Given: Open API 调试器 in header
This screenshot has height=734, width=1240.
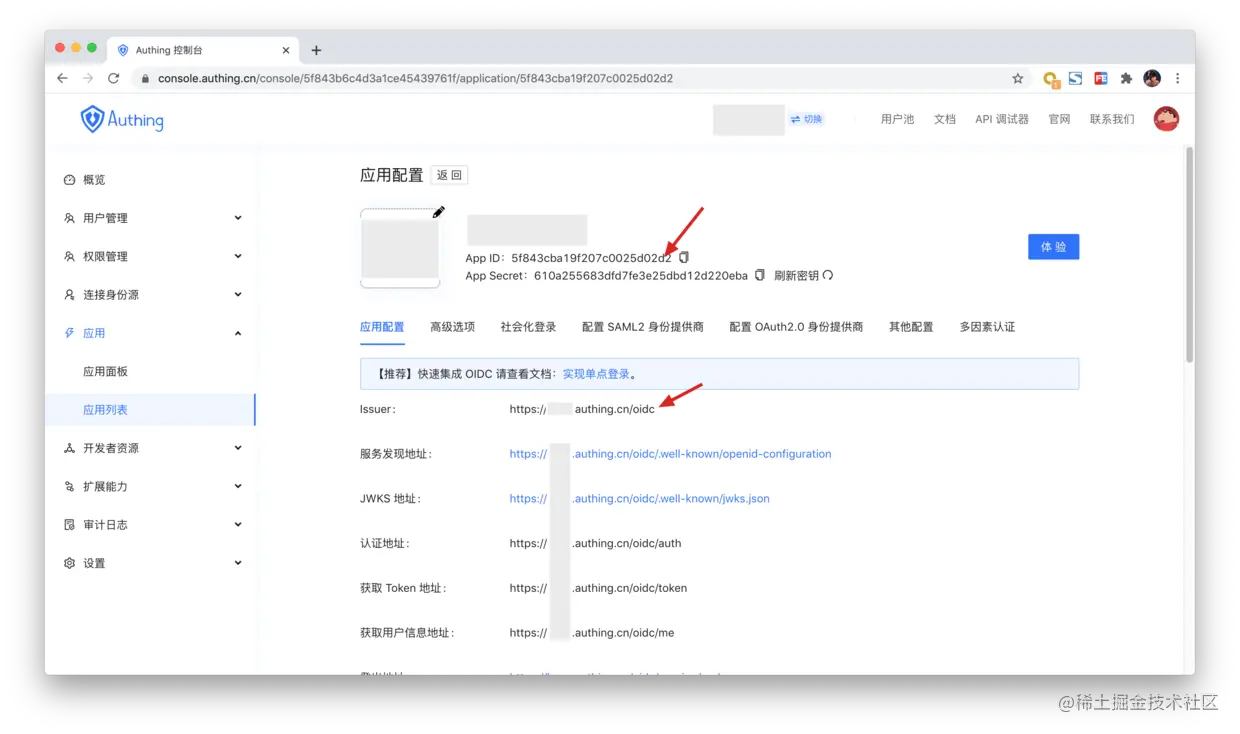Looking at the screenshot, I should (1002, 119).
